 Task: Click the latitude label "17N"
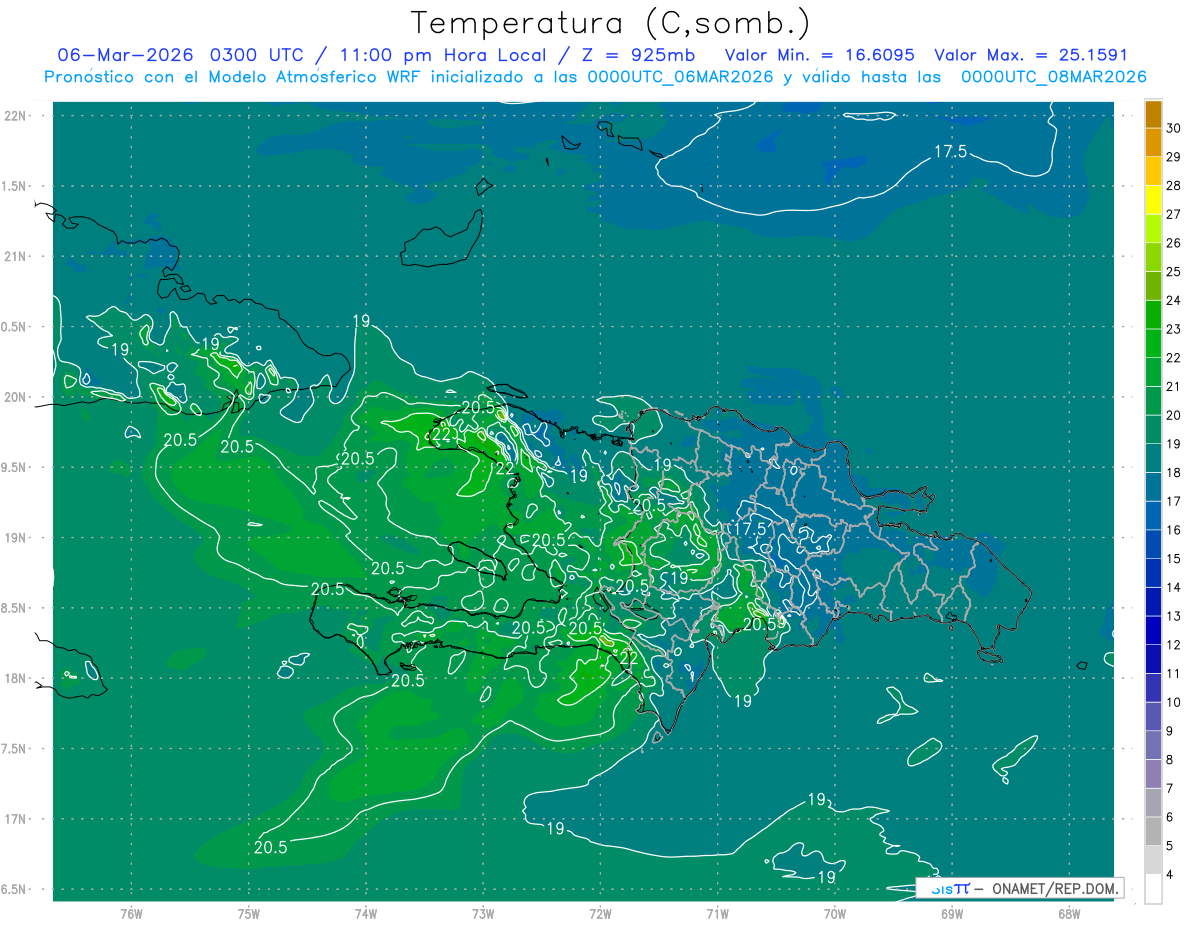pos(16,820)
